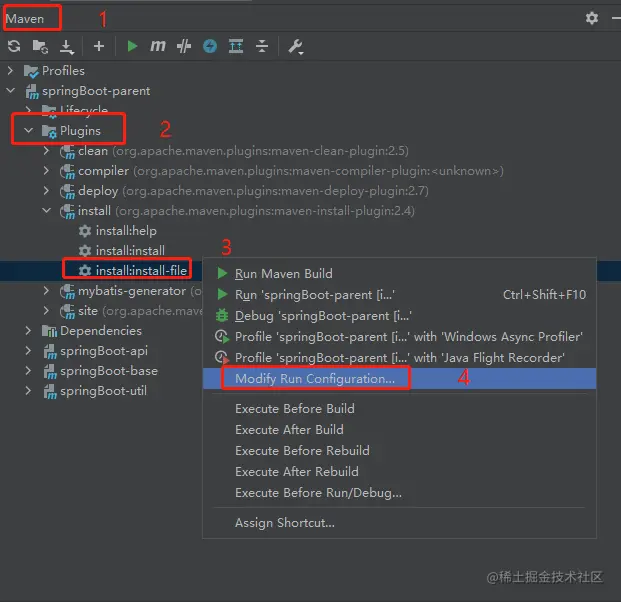Image resolution: width=621 pixels, height=602 pixels.
Task: Toggle Skip Tests Mode lightning icon
Action: [x=210, y=46]
